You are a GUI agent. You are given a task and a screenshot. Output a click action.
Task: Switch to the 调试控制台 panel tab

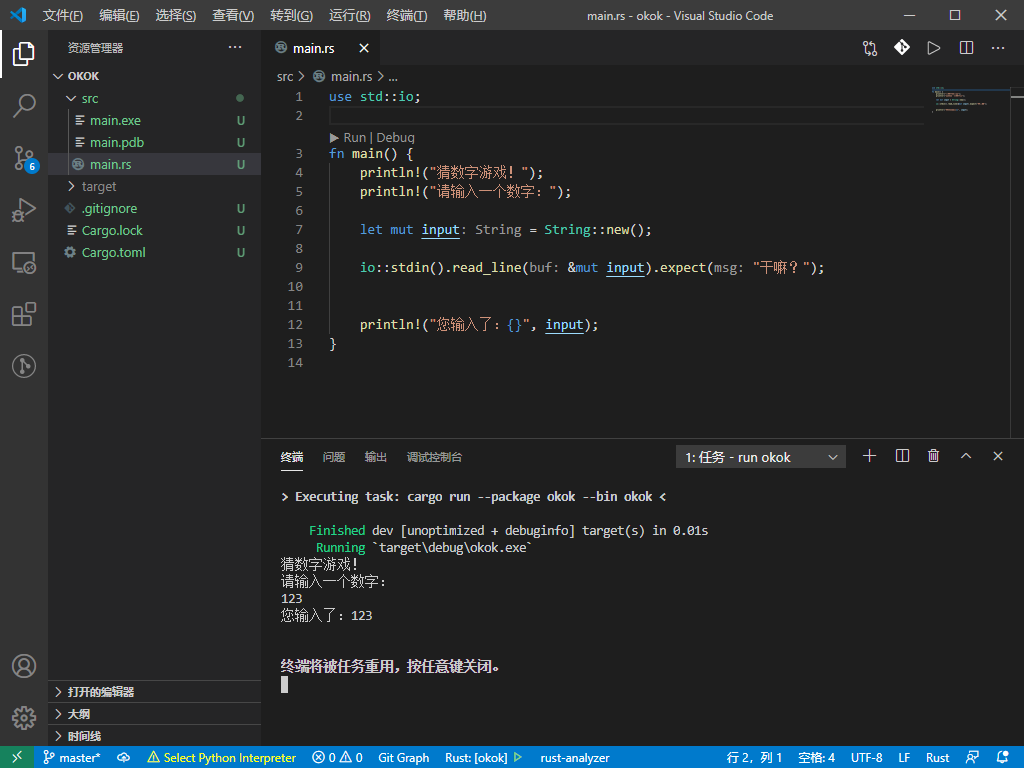click(434, 456)
